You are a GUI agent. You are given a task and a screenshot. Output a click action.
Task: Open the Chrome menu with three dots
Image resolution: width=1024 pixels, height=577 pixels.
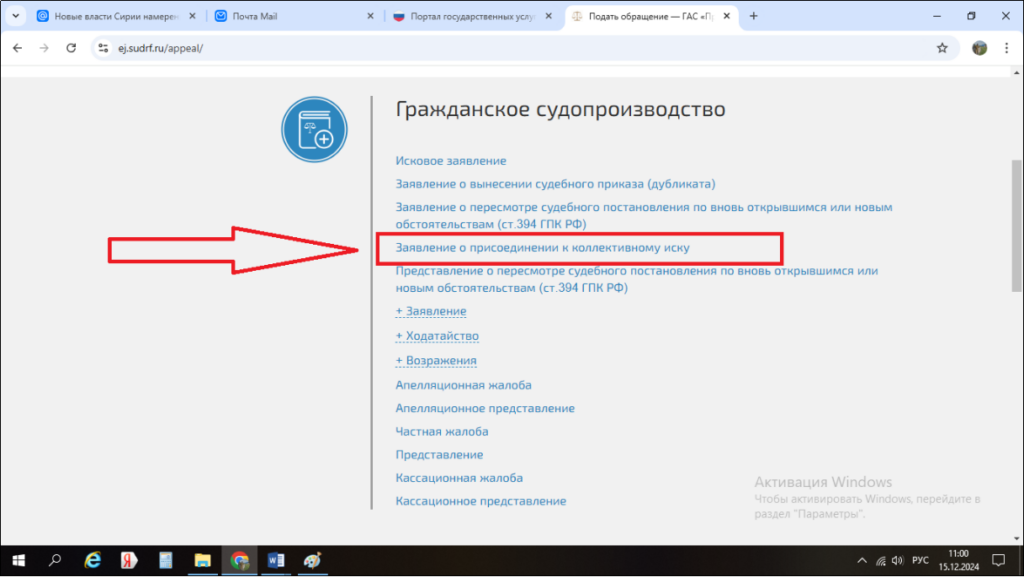point(1006,48)
